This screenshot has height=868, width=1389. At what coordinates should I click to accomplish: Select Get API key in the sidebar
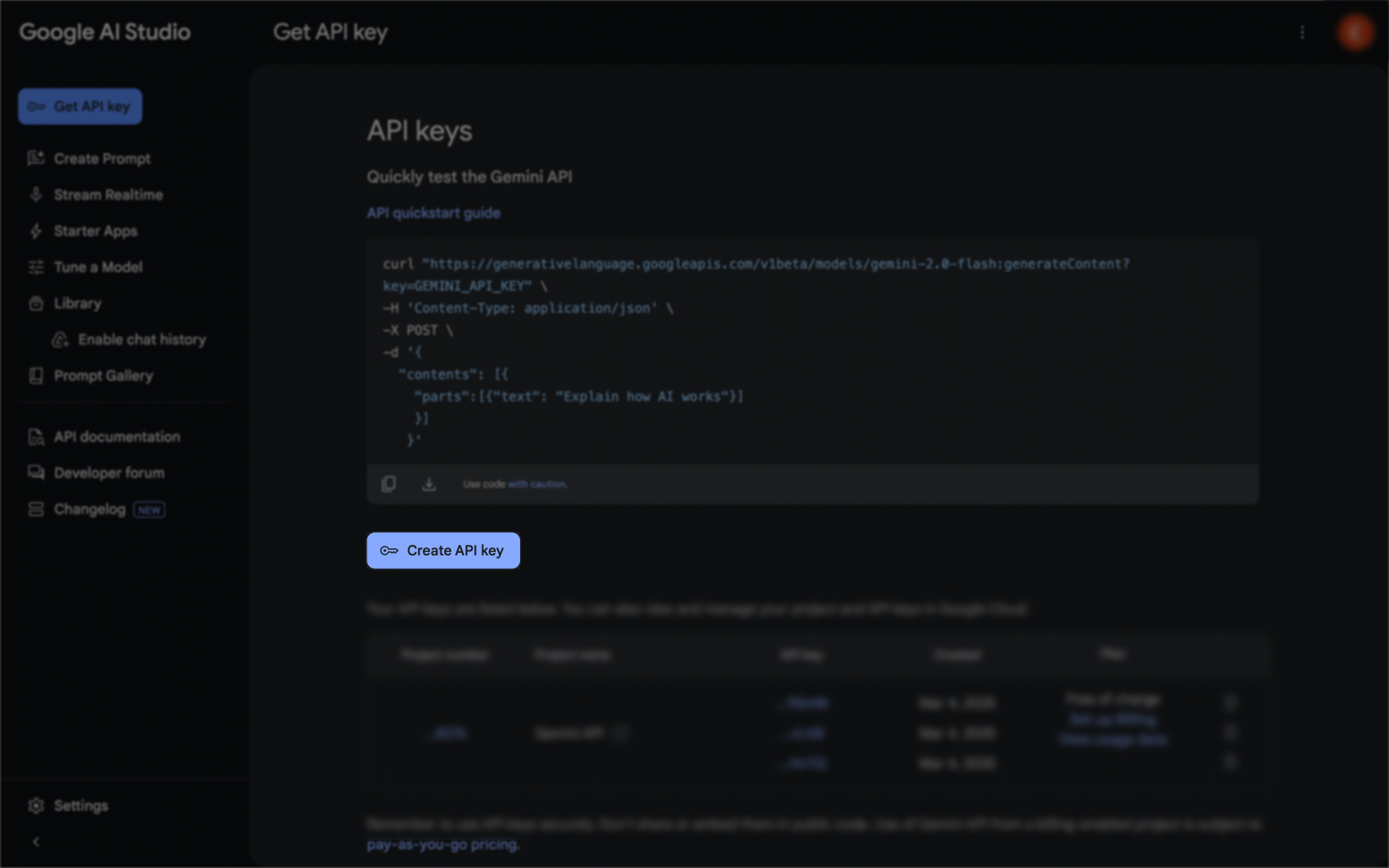click(x=80, y=107)
